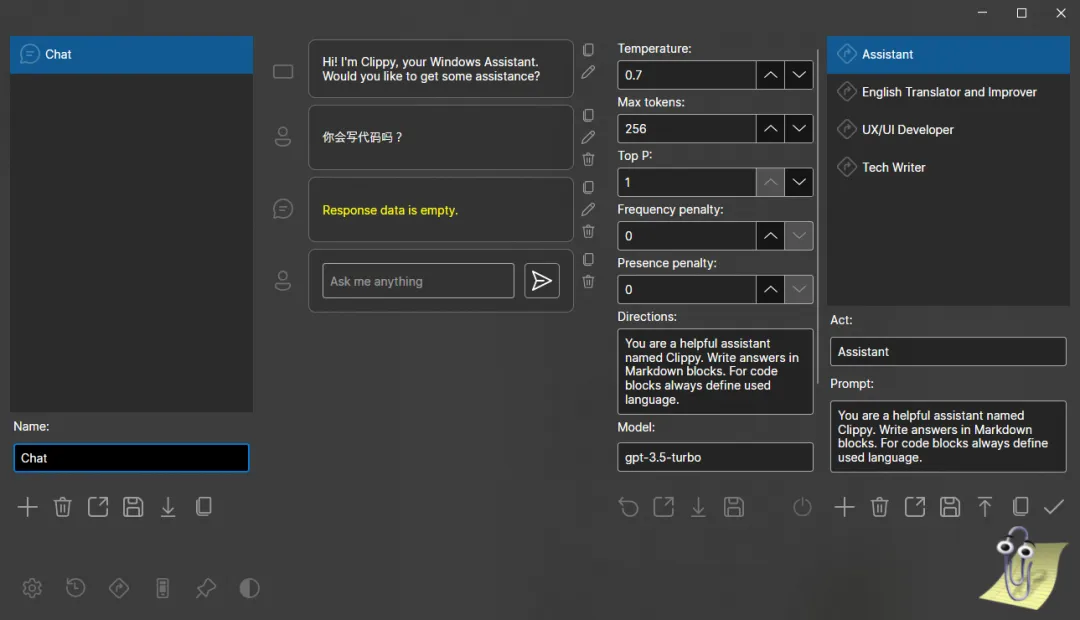
Task: Click the 'Ask me anything' input box
Action: coord(418,281)
